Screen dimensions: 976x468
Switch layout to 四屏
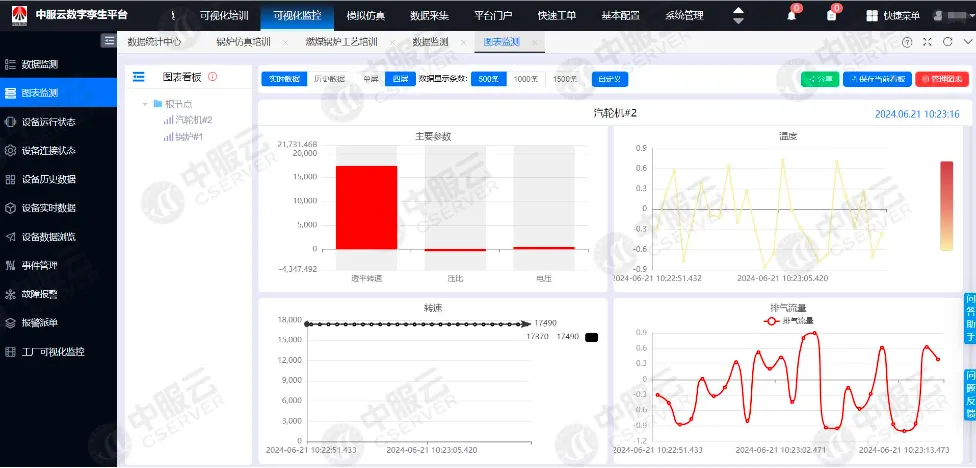[x=400, y=79]
